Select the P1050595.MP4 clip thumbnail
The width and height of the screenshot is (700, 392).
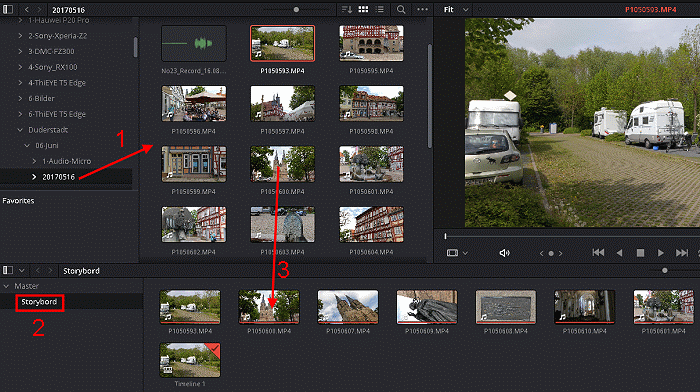click(371, 43)
